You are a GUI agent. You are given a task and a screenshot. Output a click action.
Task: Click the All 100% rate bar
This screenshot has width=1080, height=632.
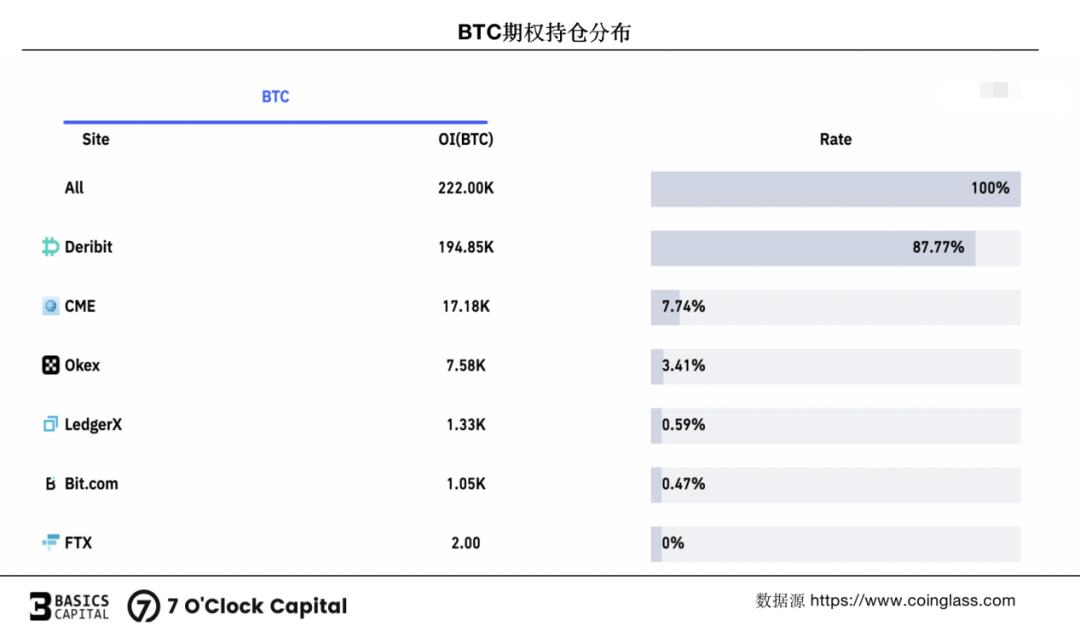[835, 189]
